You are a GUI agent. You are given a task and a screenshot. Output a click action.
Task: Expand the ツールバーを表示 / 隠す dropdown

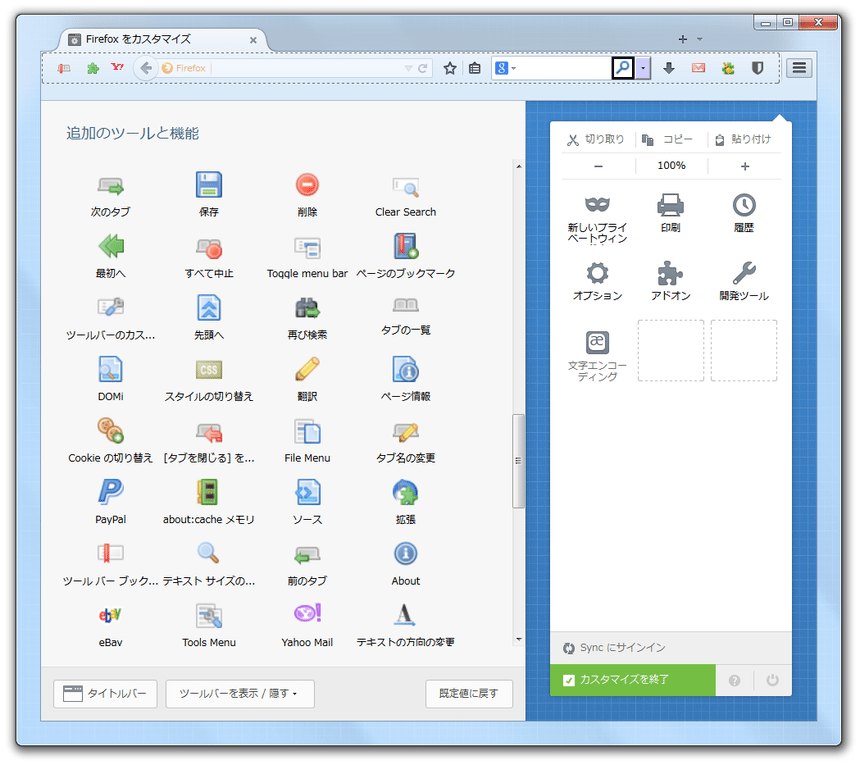pyautogui.click(x=240, y=694)
